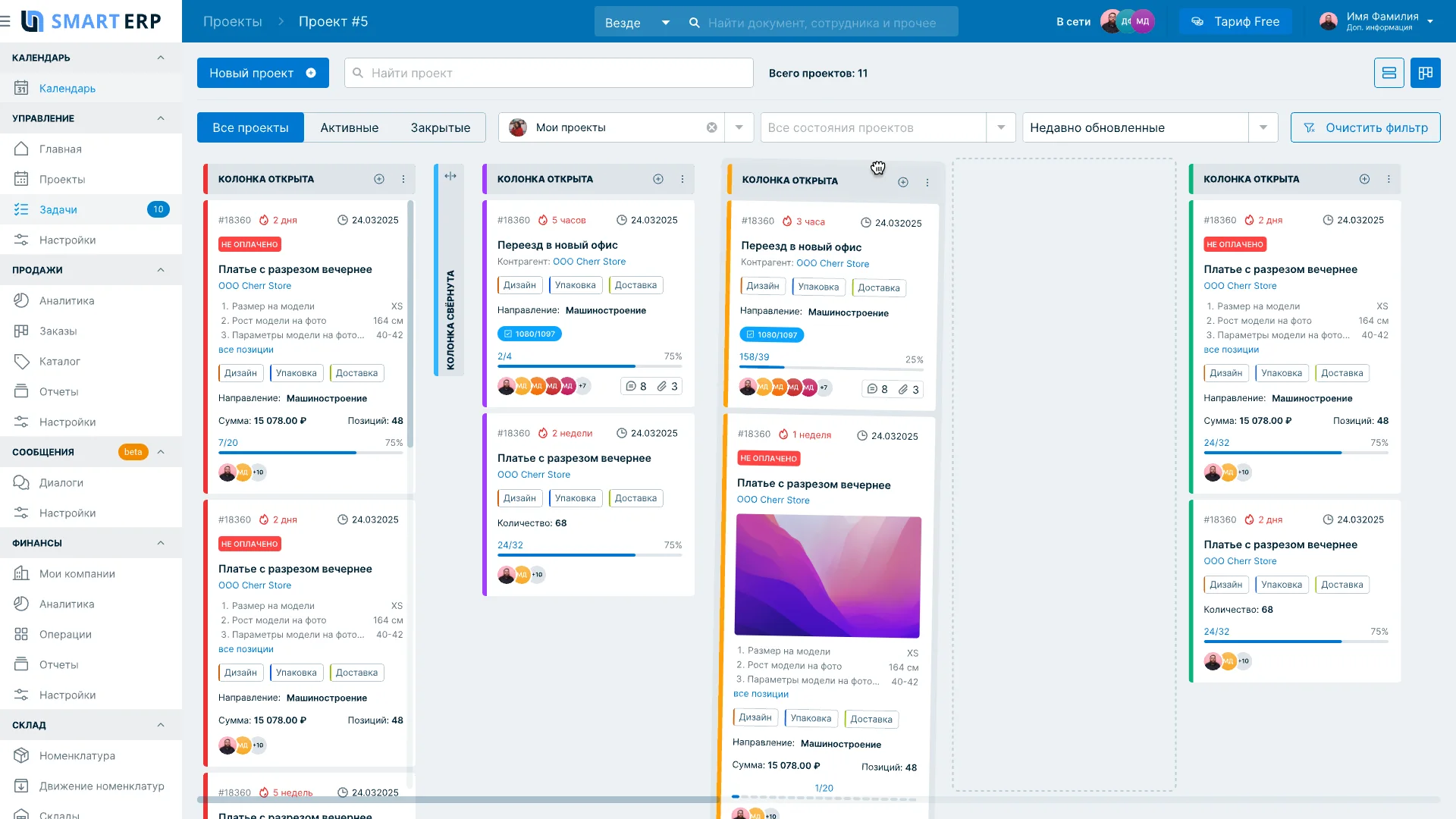Click progress bar 24/32 in purple column
Screen dimensions: 1456x819
[x=589, y=555]
